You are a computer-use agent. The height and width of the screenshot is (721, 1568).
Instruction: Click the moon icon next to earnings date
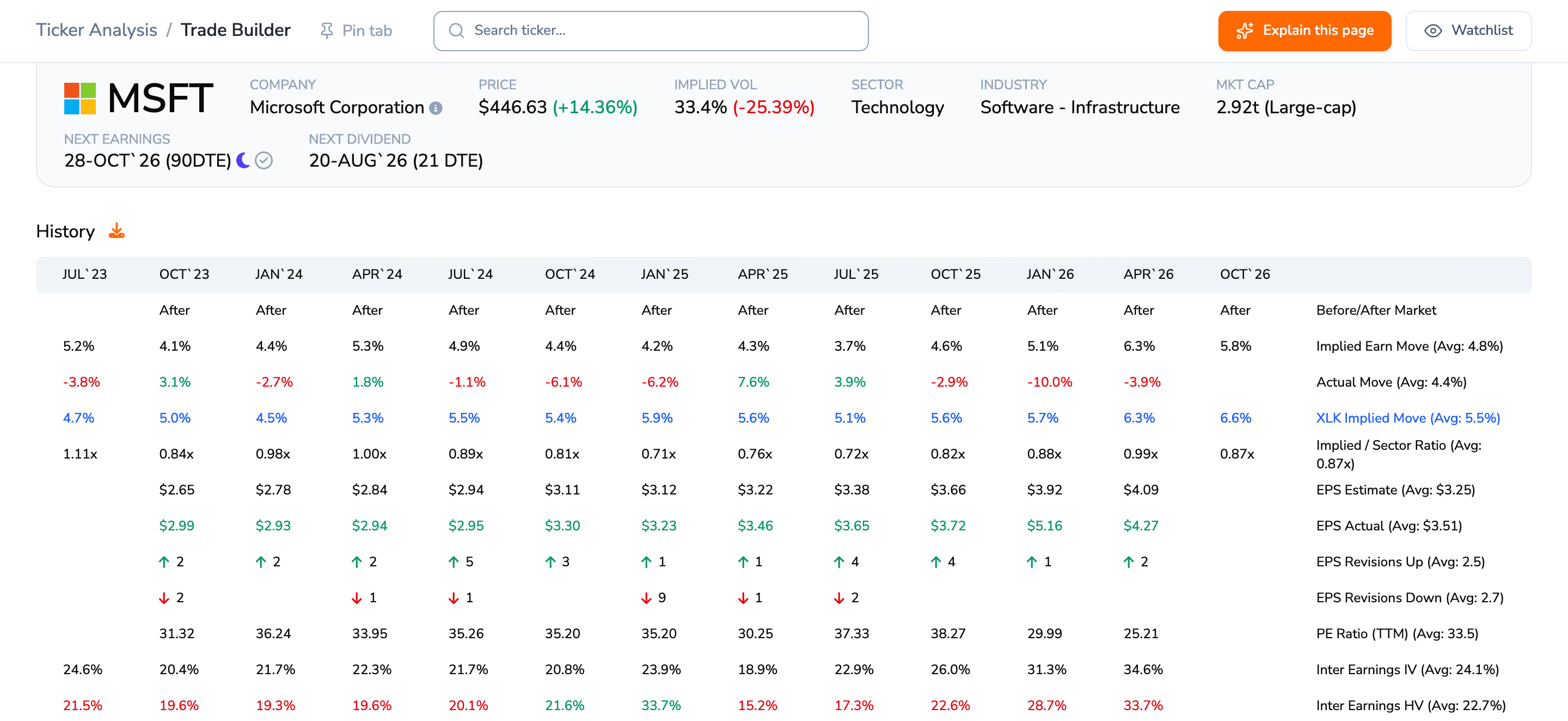coord(243,160)
